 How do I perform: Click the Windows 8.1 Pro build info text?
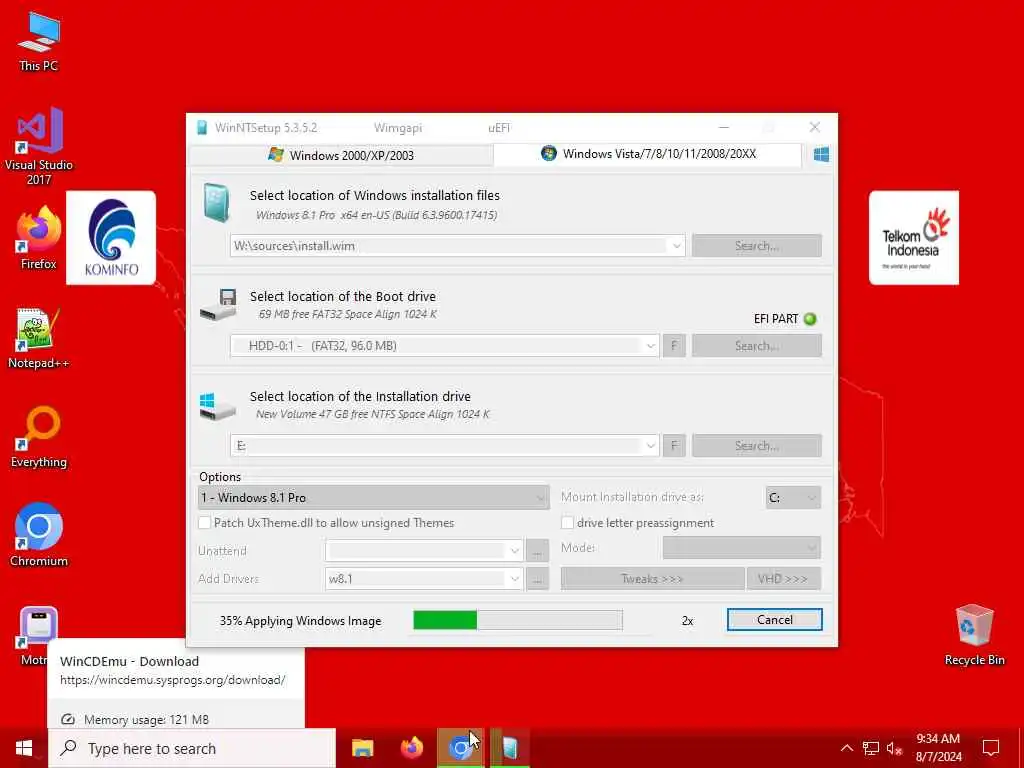[x=376, y=215]
